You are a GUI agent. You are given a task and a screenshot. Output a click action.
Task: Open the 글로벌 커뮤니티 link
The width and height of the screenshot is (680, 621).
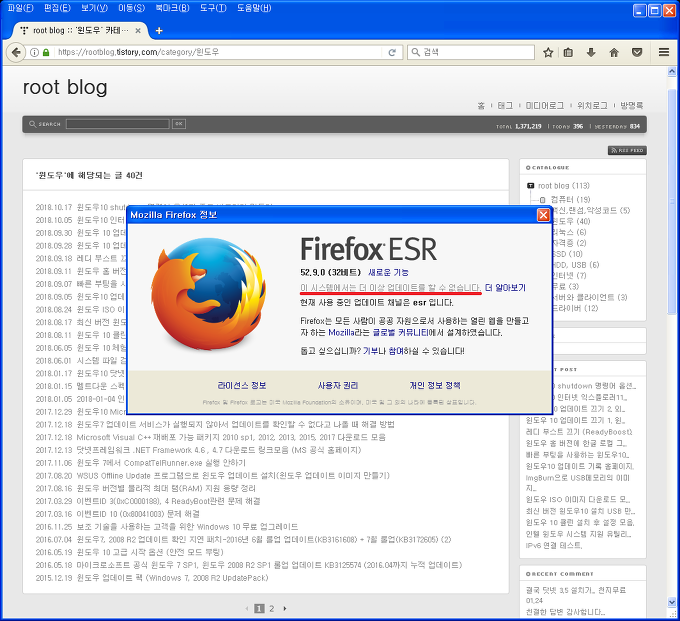[x=400, y=333]
